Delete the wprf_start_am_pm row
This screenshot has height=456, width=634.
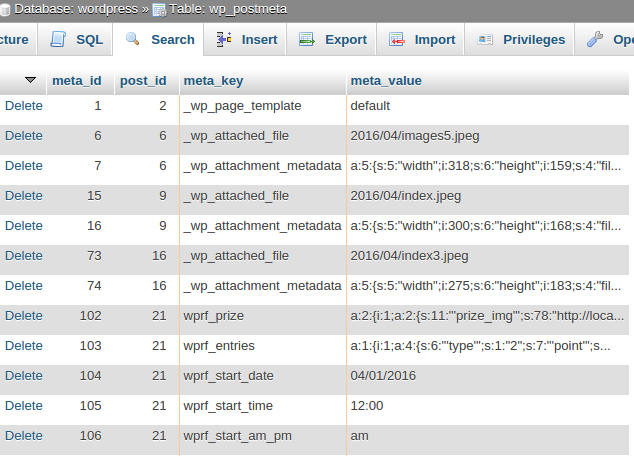[24, 436]
